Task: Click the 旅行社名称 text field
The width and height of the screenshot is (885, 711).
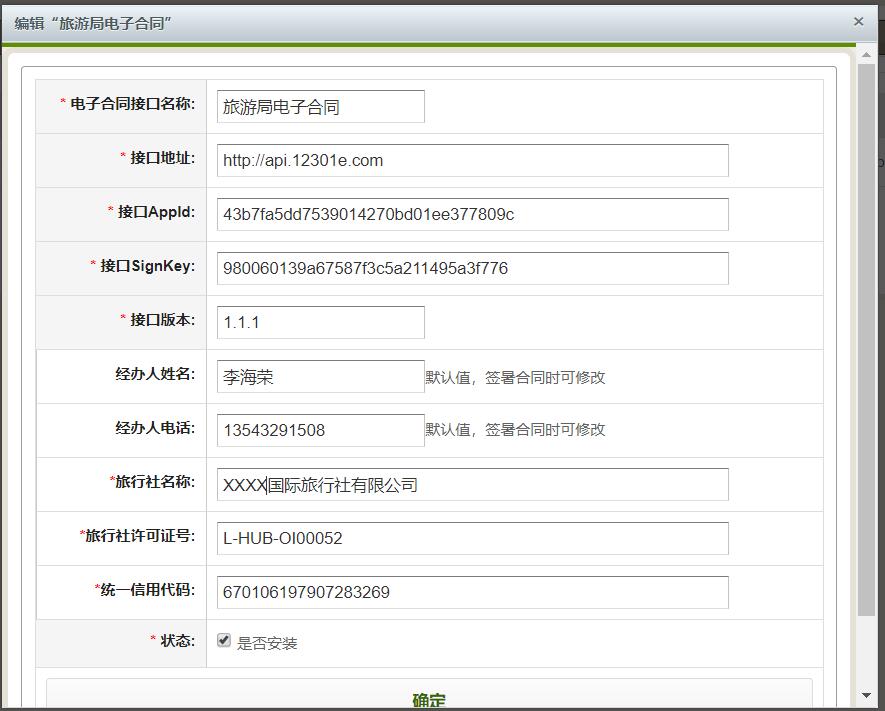Action: (x=472, y=485)
